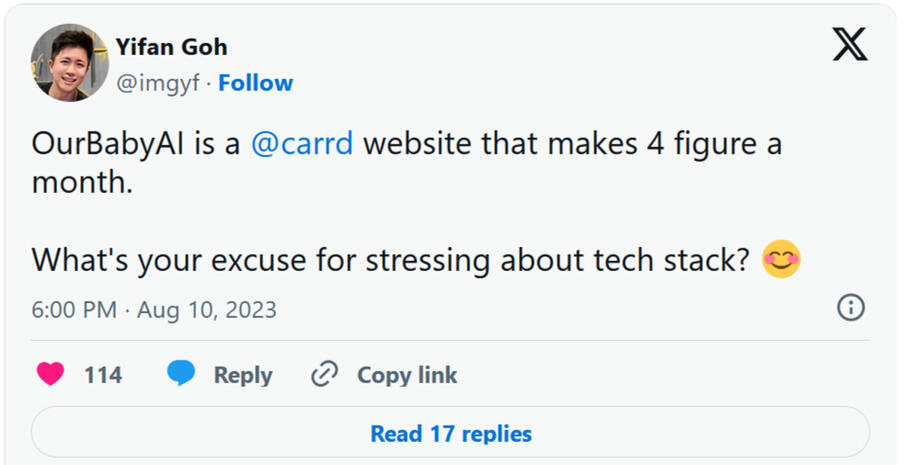Image resolution: width=924 pixels, height=465 pixels.
Task: Click the blushing smiley emoji
Action: point(781,260)
